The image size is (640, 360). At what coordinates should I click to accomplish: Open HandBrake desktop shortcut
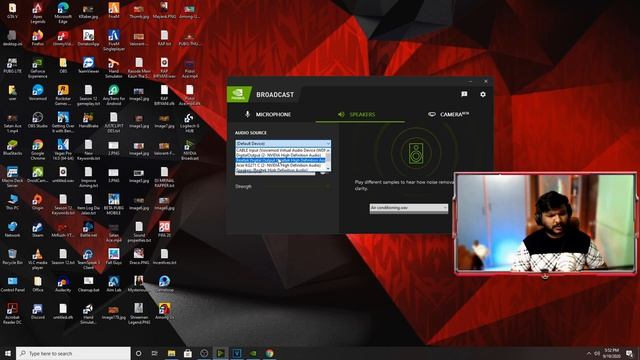88,120
